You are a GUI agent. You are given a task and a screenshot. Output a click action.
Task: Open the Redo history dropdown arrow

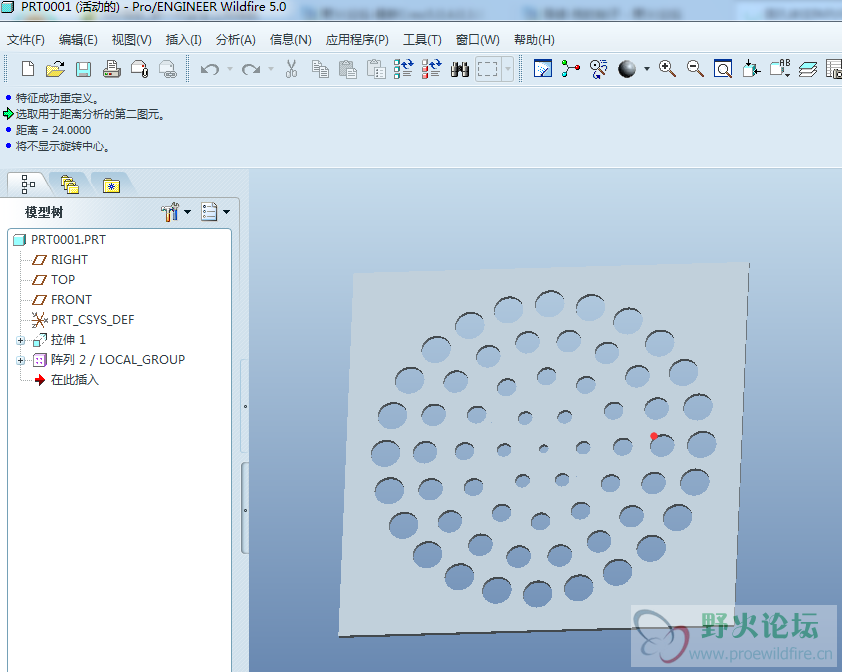271,69
